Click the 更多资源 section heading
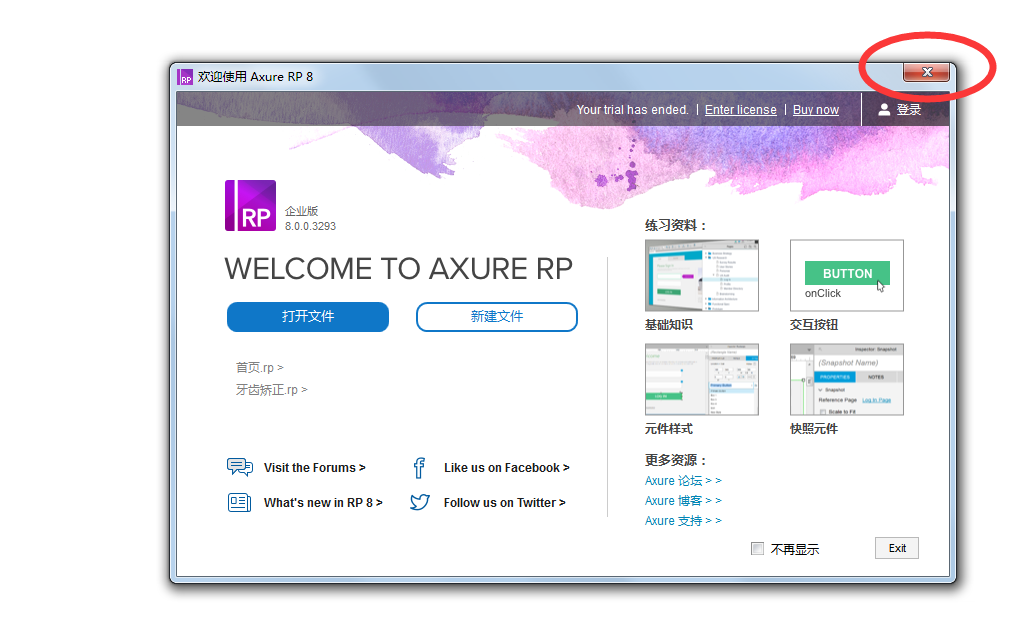The image size is (1025, 642). [676, 460]
